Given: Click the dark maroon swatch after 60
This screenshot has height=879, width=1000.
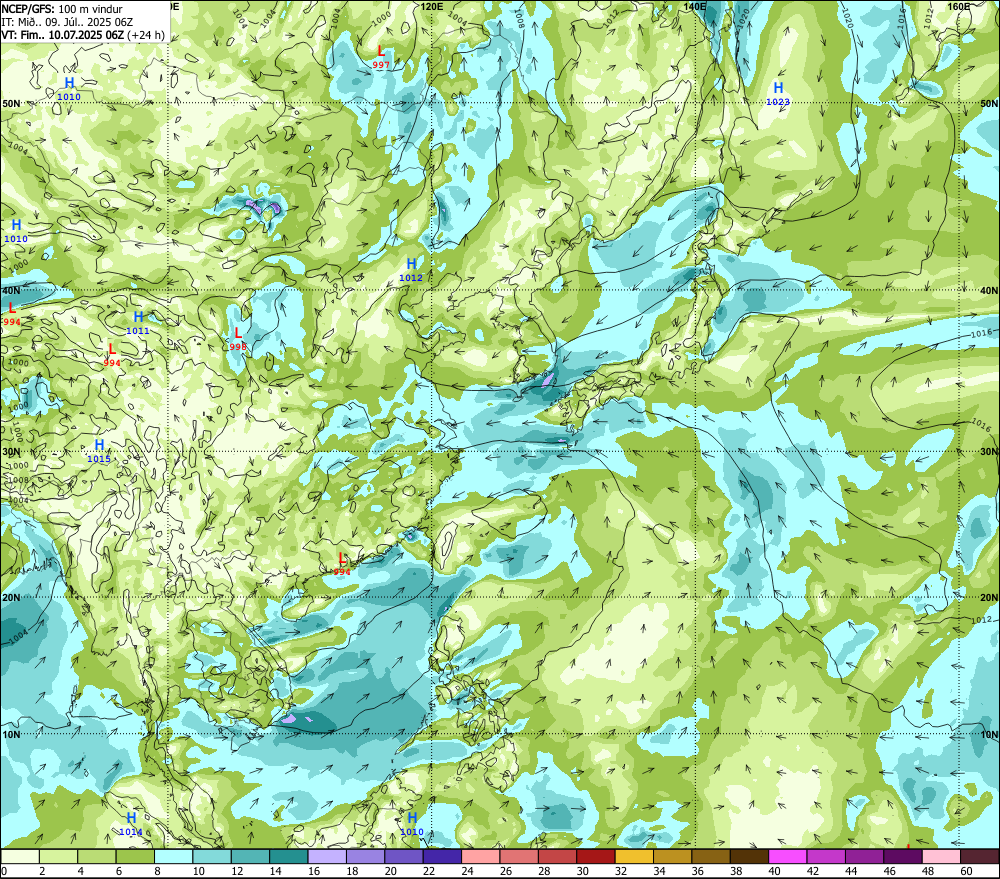Looking at the screenshot, I should 980,856.
